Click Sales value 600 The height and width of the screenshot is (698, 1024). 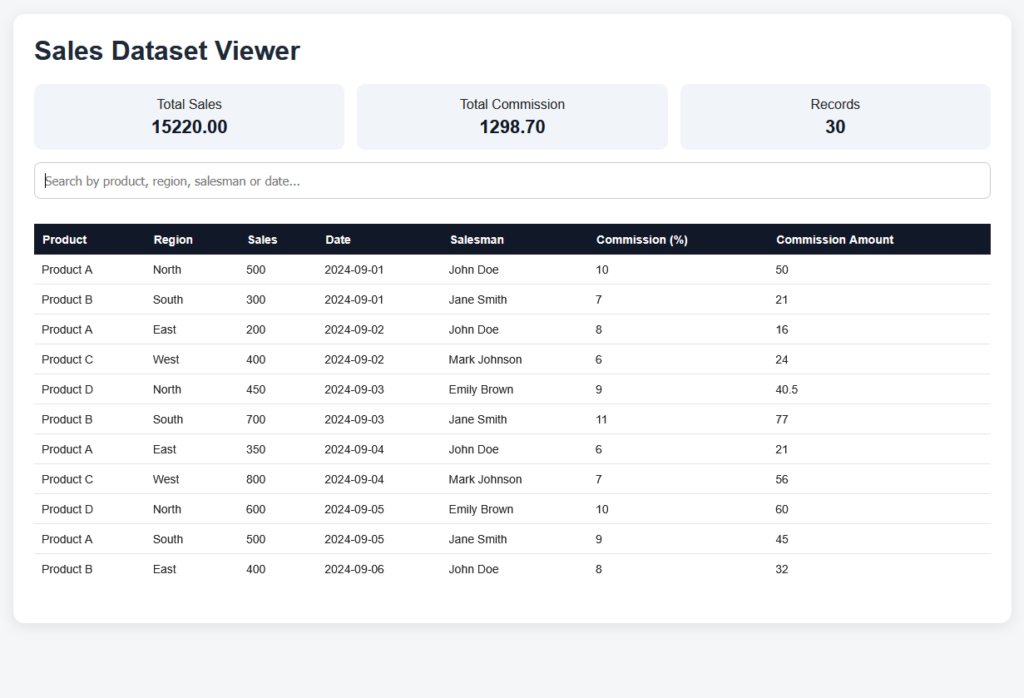(256, 510)
